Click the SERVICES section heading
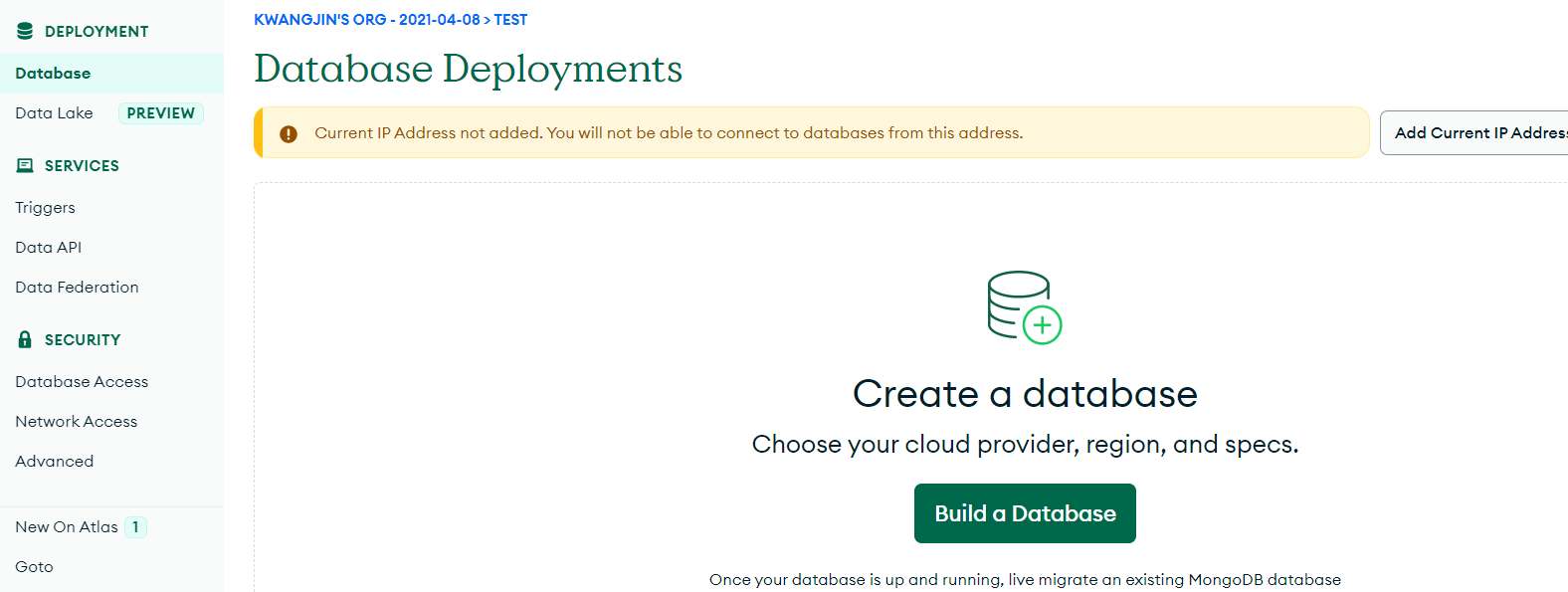This screenshot has height=592, width=1568. [x=82, y=166]
